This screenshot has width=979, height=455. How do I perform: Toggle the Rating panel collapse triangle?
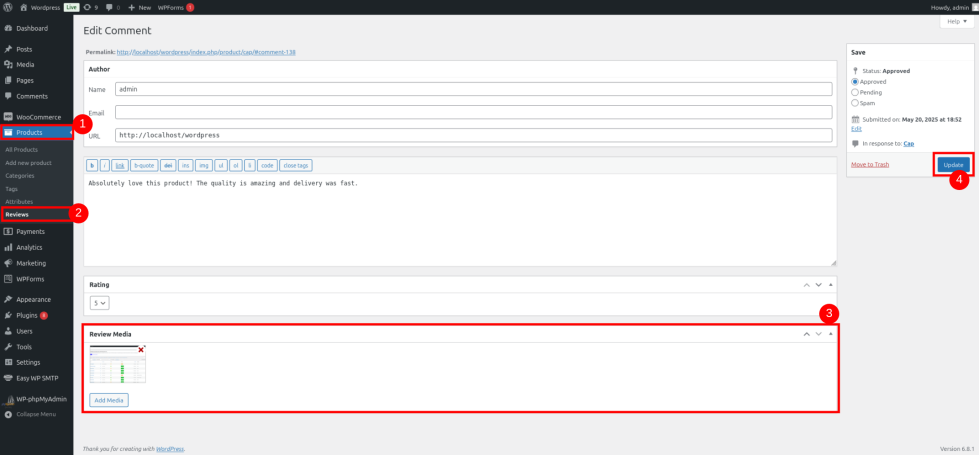click(x=830, y=285)
